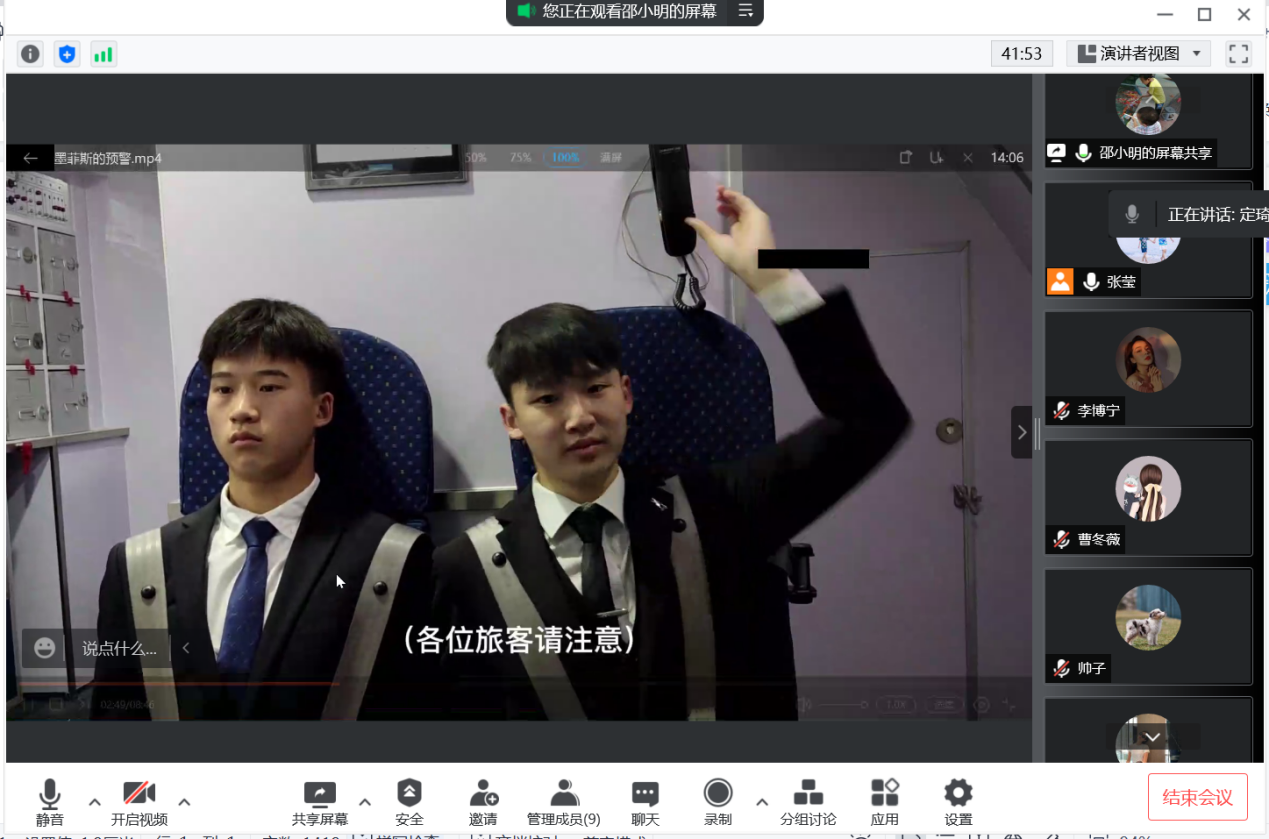
Task: Click the player volume speaker icon
Action: pyautogui.click(x=804, y=705)
